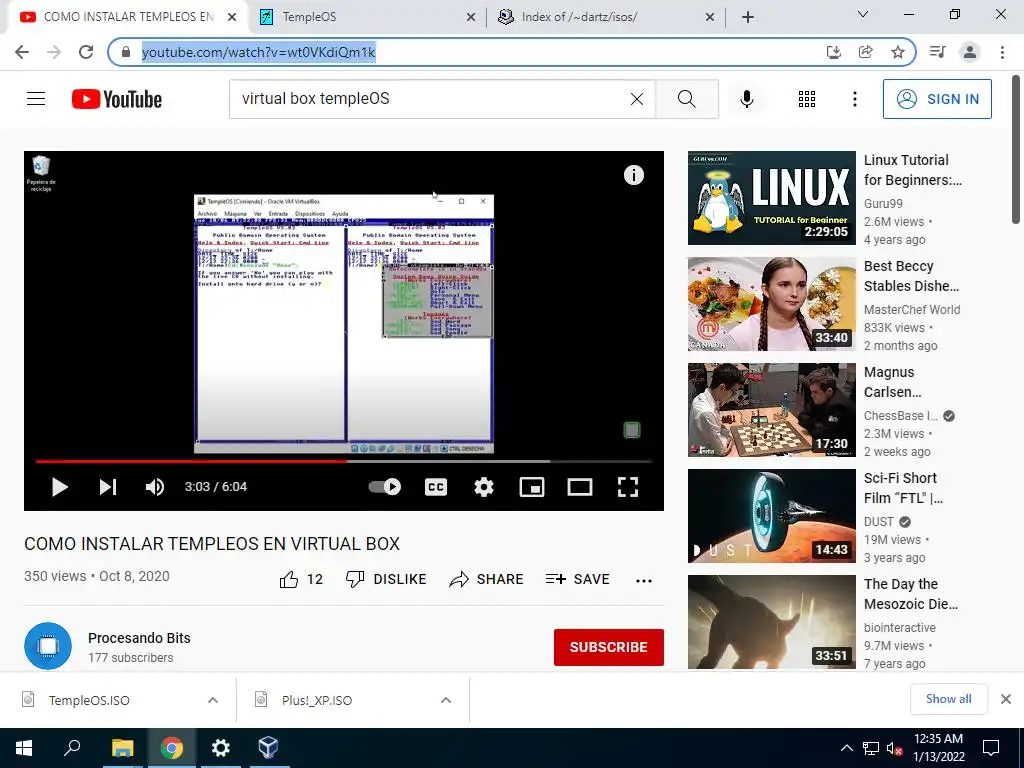The image size is (1024, 768).
Task: Open a new browser tab
Action: coord(748,17)
